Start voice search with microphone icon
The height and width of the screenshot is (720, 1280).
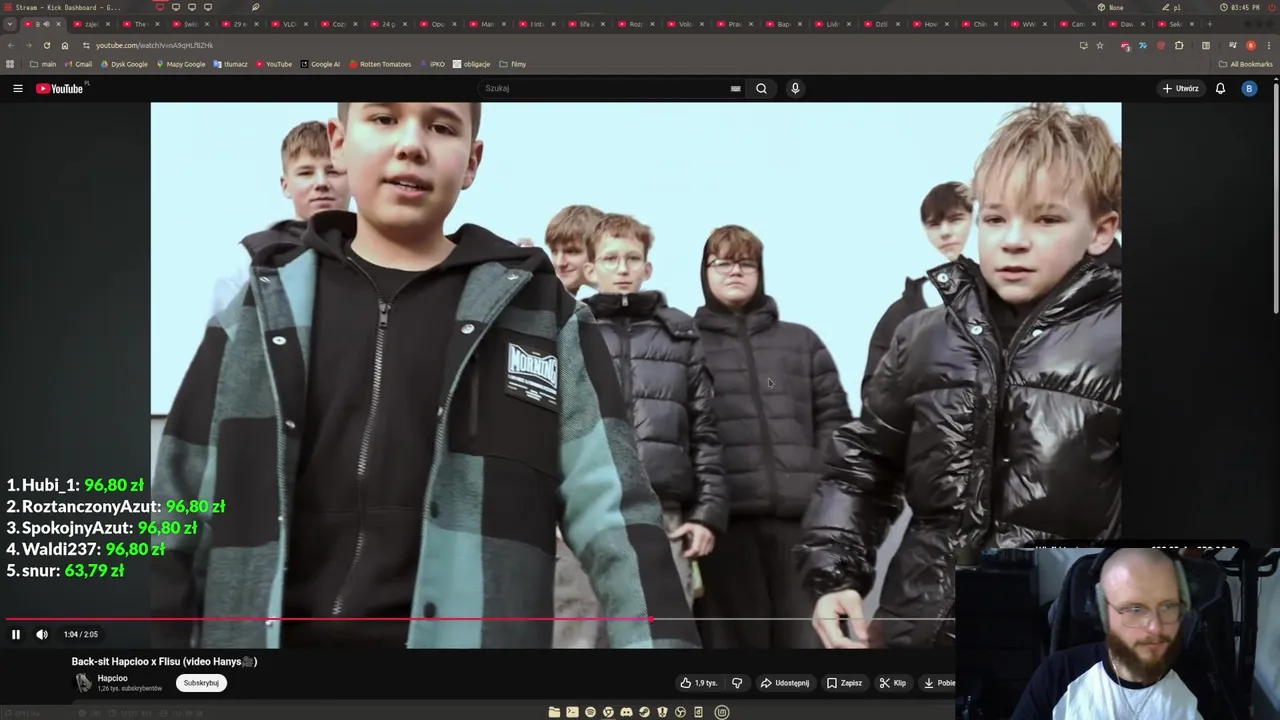click(x=795, y=88)
